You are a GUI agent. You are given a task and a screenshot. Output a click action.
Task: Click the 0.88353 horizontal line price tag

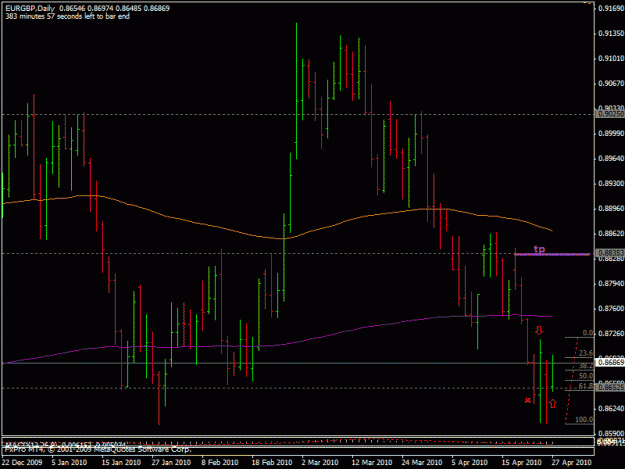coord(609,253)
